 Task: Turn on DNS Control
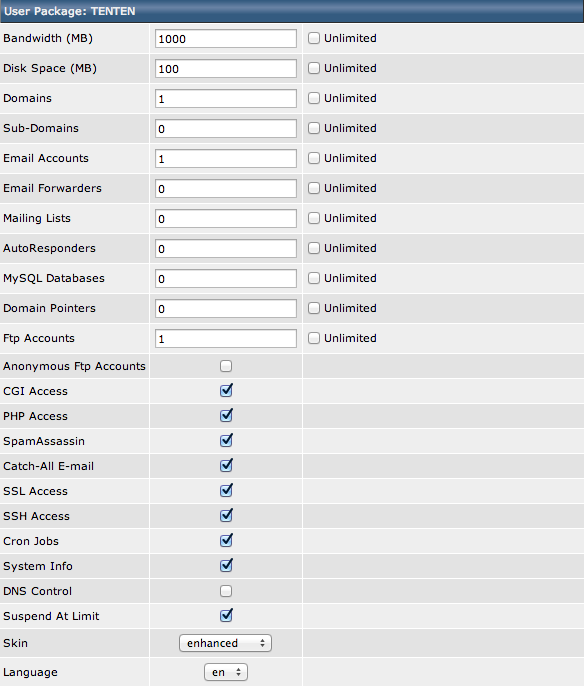226,591
